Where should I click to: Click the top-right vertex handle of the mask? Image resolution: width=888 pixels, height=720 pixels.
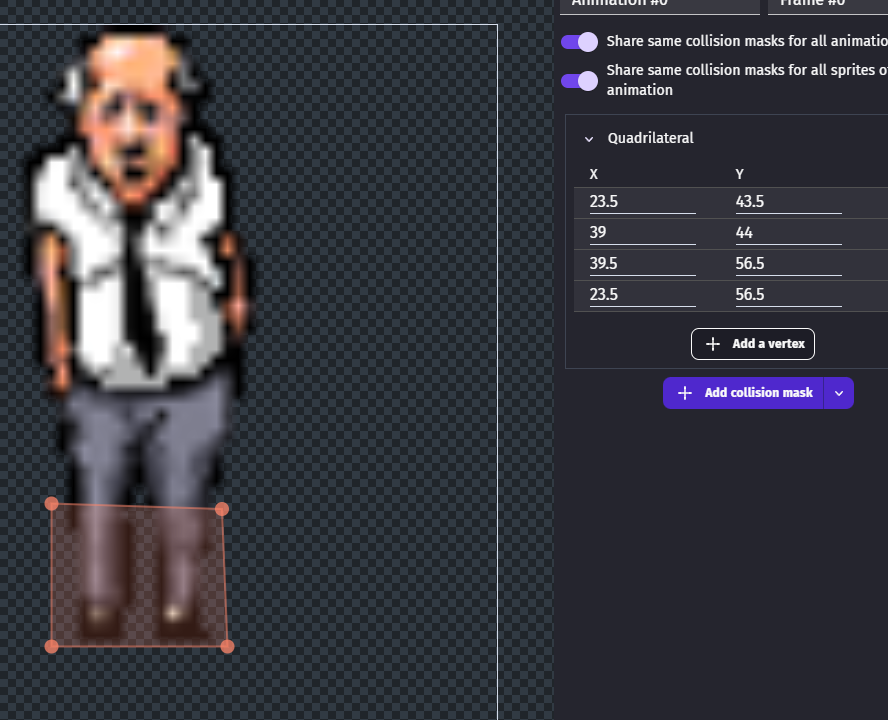pyautogui.click(x=222, y=509)
